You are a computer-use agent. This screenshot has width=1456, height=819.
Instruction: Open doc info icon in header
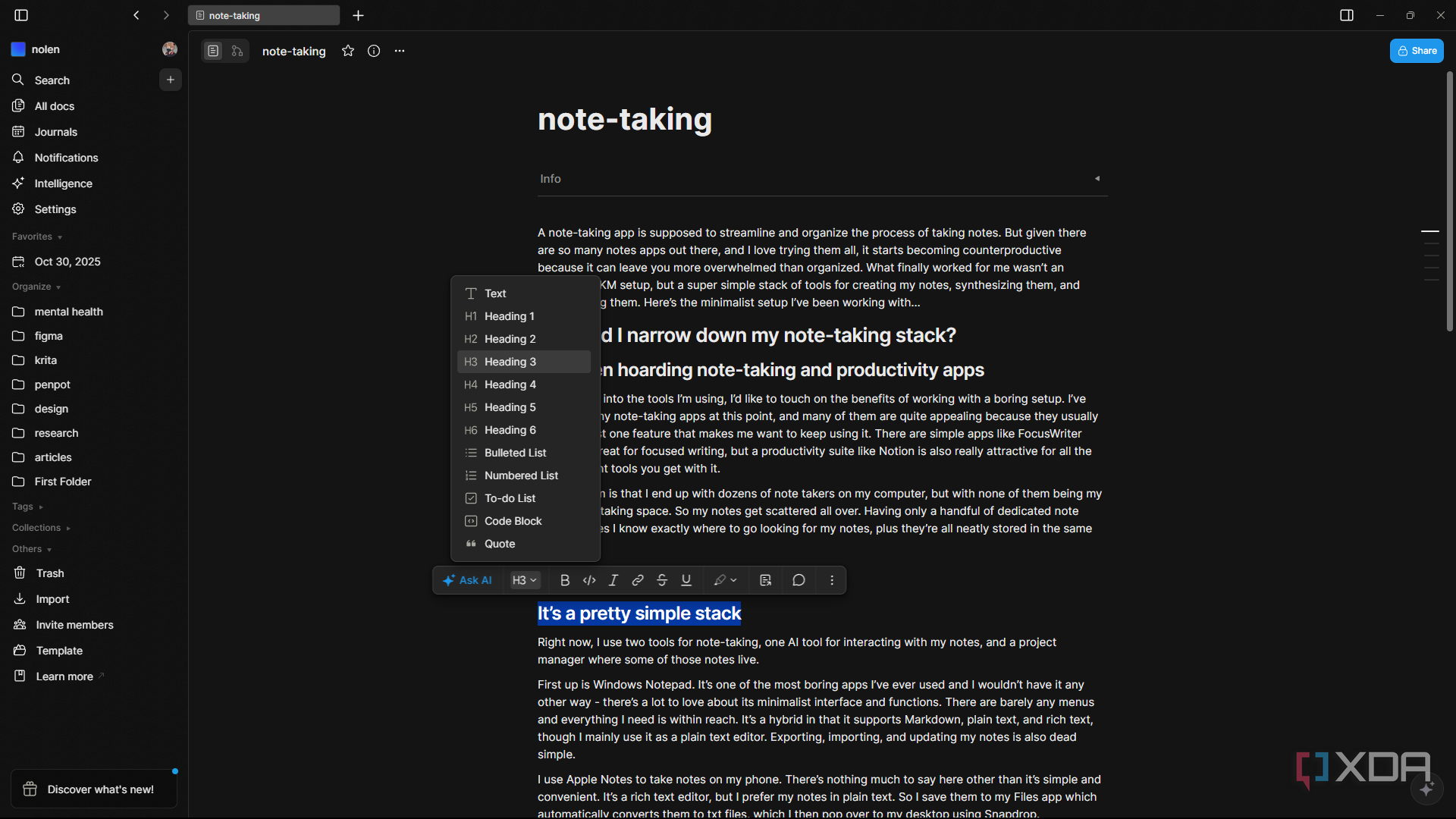(374, 51)
